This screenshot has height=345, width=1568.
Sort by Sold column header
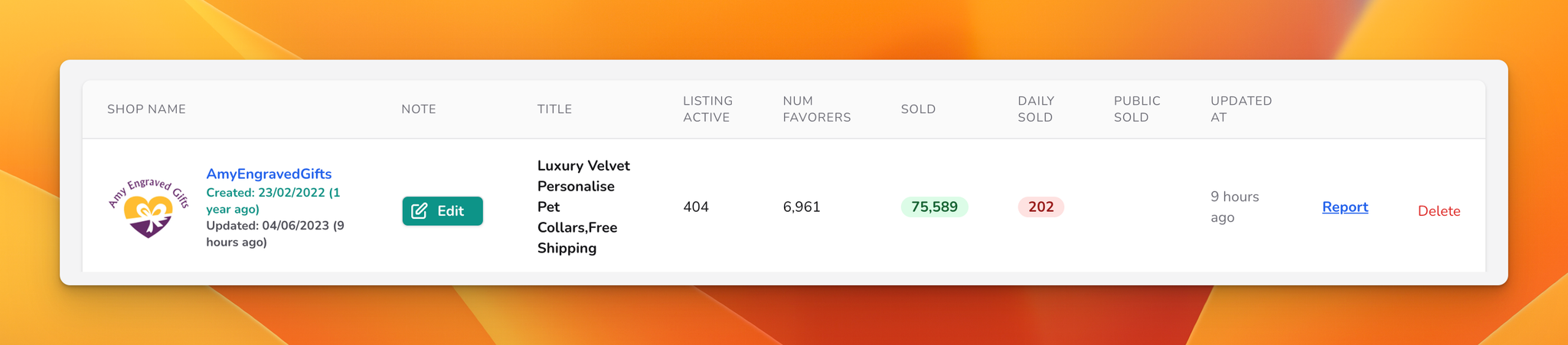click(x=918, y=109)
